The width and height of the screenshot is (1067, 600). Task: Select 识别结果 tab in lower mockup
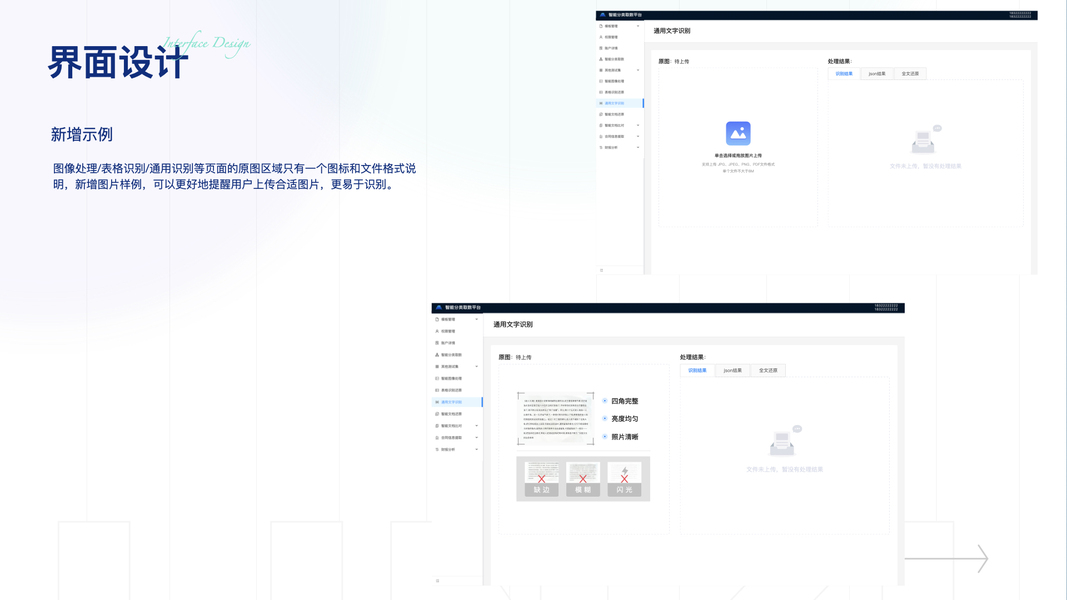click(697, 370)
